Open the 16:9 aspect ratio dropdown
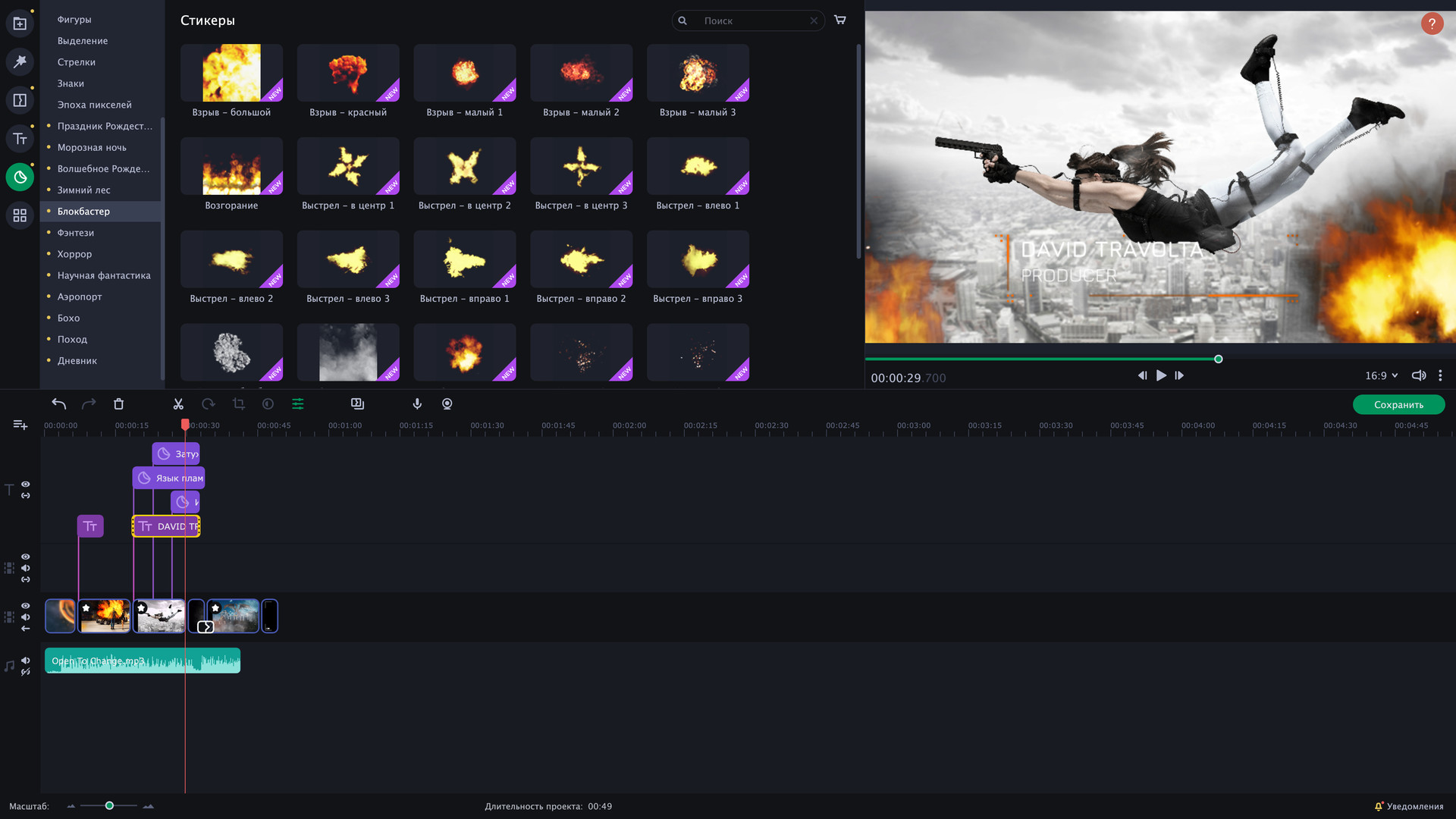 coord(1381,376)
